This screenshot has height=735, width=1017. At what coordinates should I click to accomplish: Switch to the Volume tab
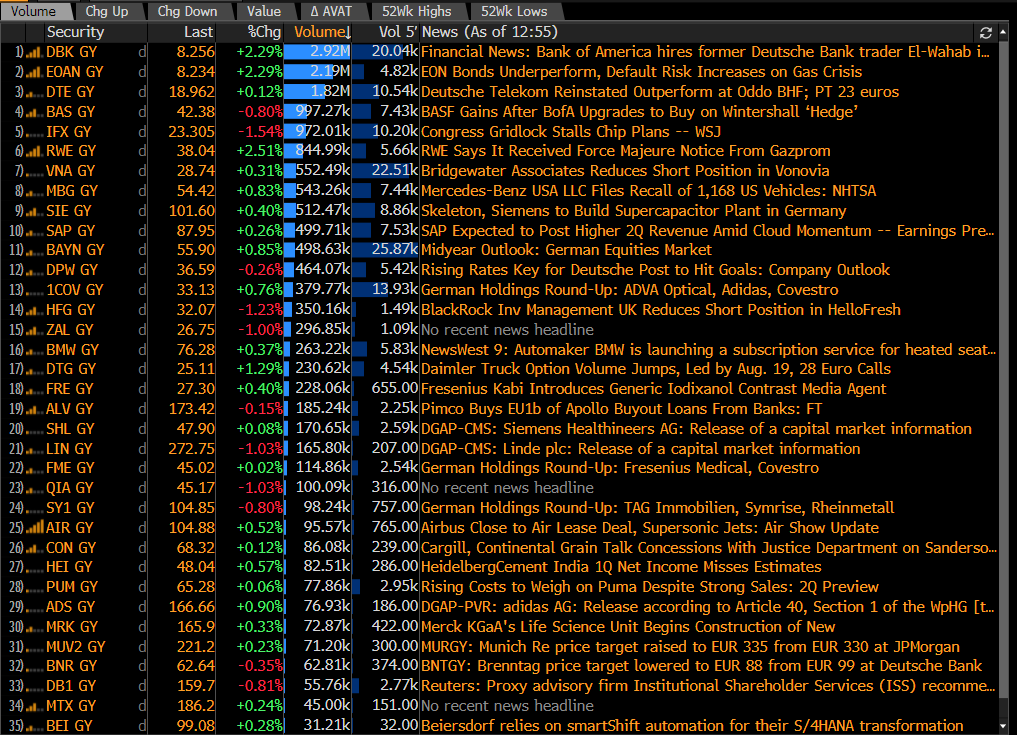pyautogui.click(x=34, y=11)
